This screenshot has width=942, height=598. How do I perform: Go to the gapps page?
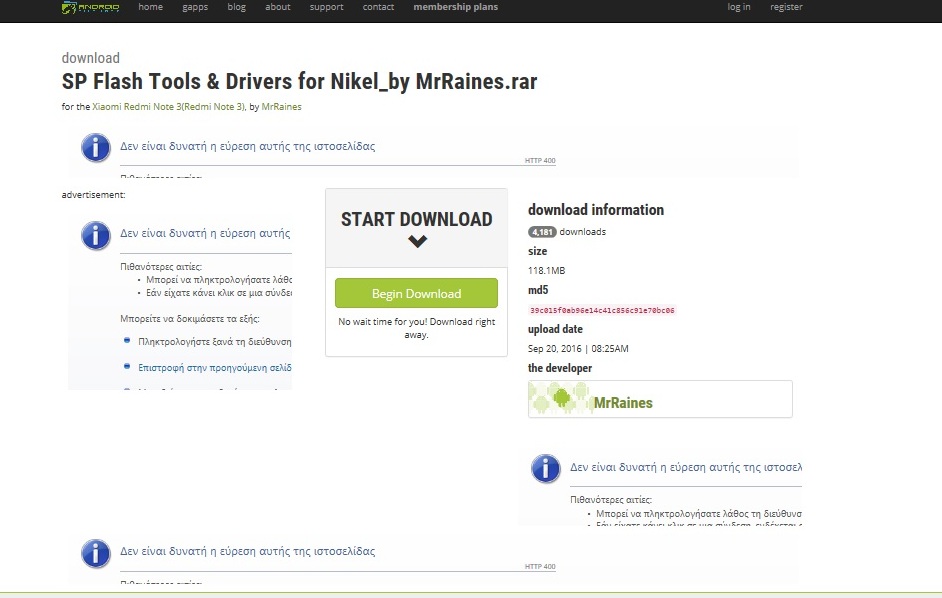point(195,7)
